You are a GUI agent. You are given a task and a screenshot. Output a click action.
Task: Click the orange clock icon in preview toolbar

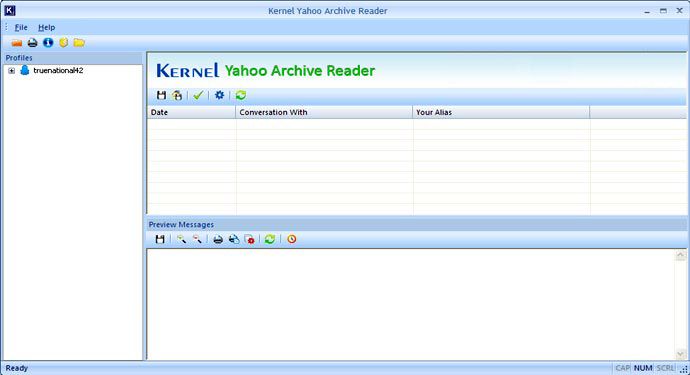tap(292, 239)
